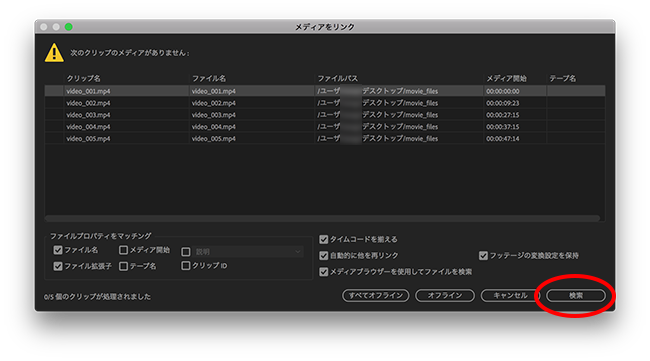Enable the 説明 checkbox
The image size is (650, 361).
(x=186, y=252)
